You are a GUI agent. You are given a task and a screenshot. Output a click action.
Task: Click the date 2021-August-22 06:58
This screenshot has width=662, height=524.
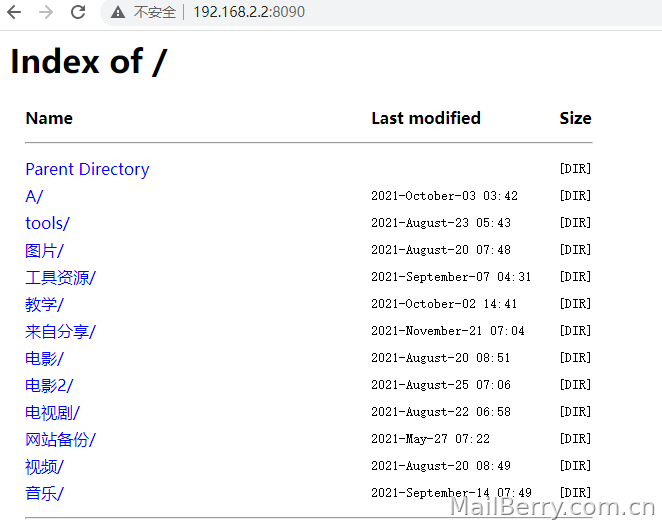coord(441,412)
